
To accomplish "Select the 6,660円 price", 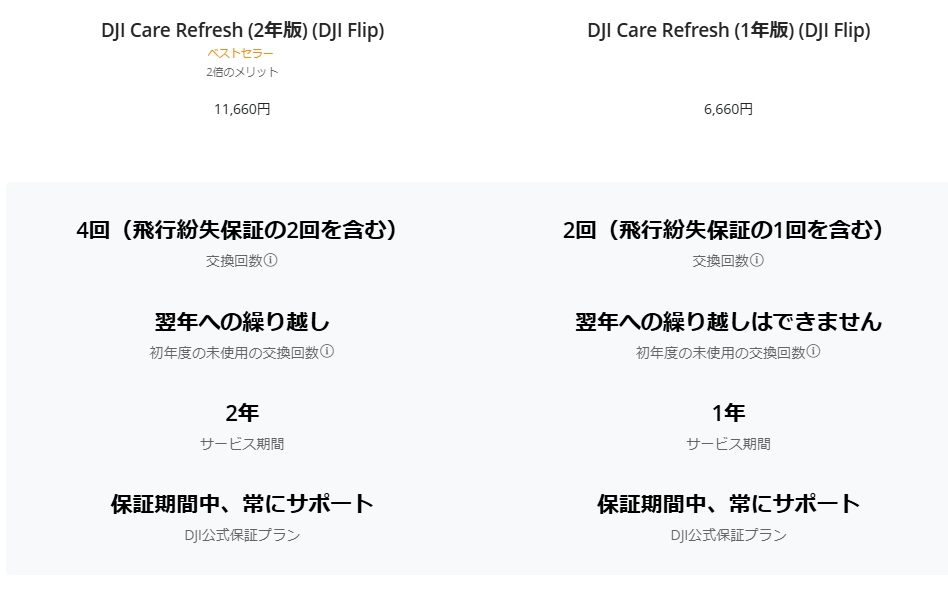I will click(x=728, y=109).
